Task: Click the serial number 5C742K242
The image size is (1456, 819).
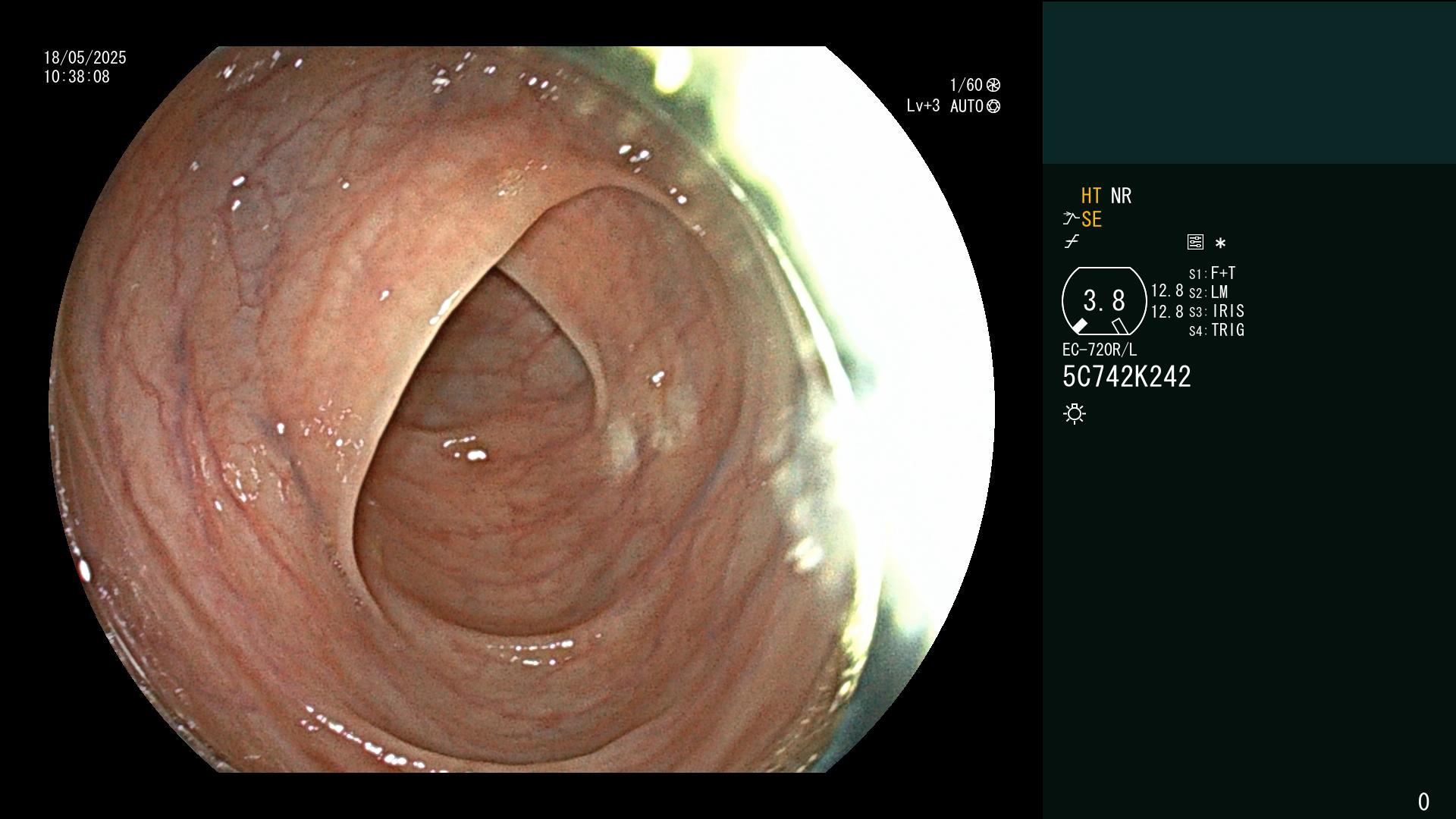Action: (1127, 377)
